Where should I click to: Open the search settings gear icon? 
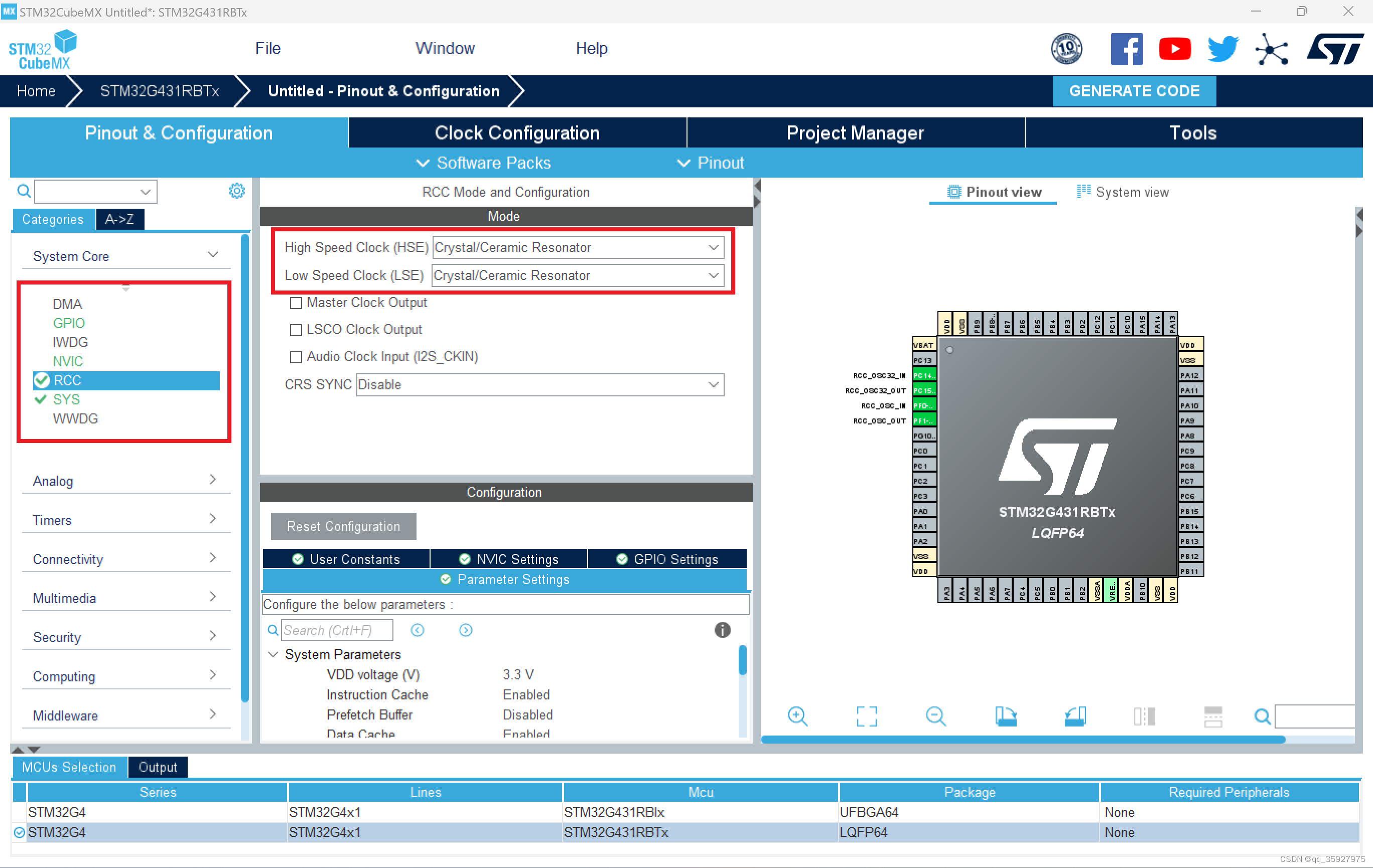pos(237,191)
